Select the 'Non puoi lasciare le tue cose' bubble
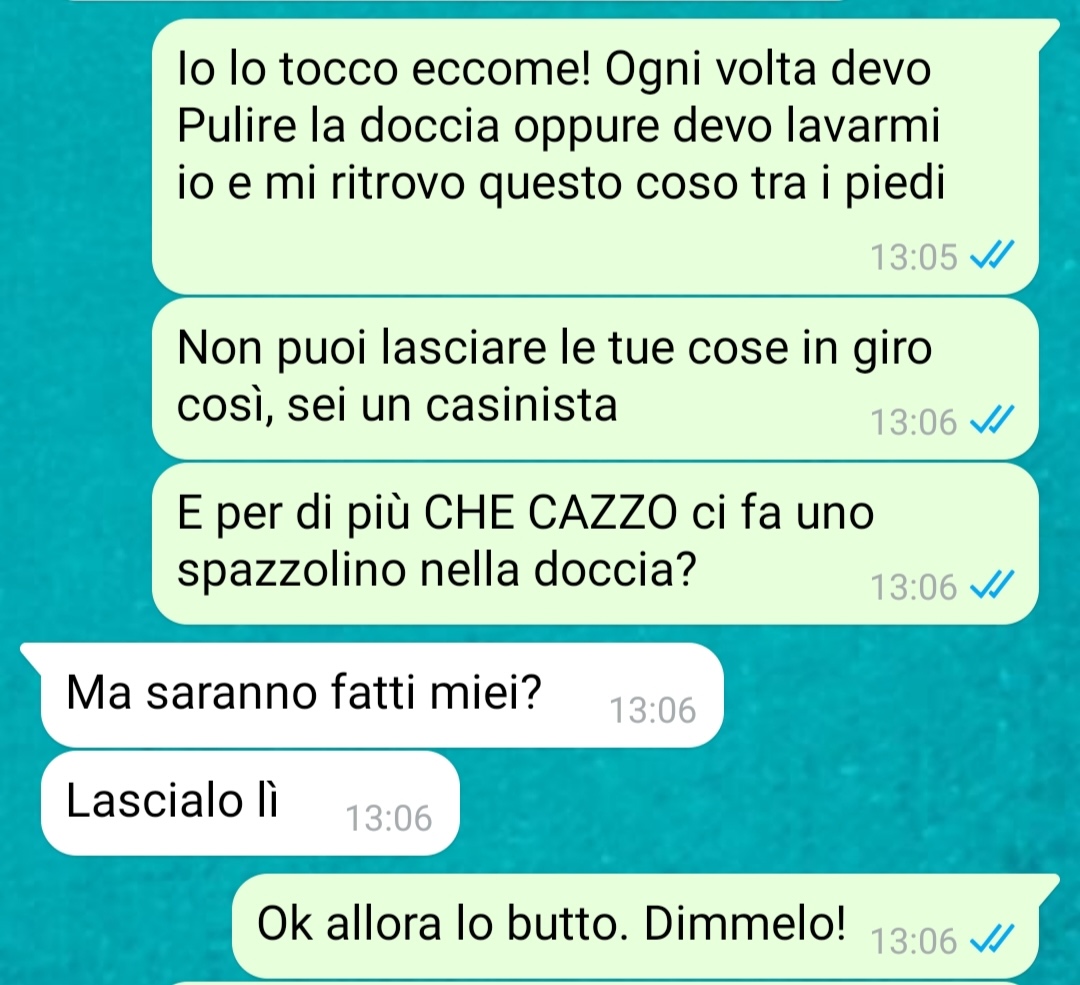Image resolution: width=1080 pixels, height=985 pixels. 595,378
